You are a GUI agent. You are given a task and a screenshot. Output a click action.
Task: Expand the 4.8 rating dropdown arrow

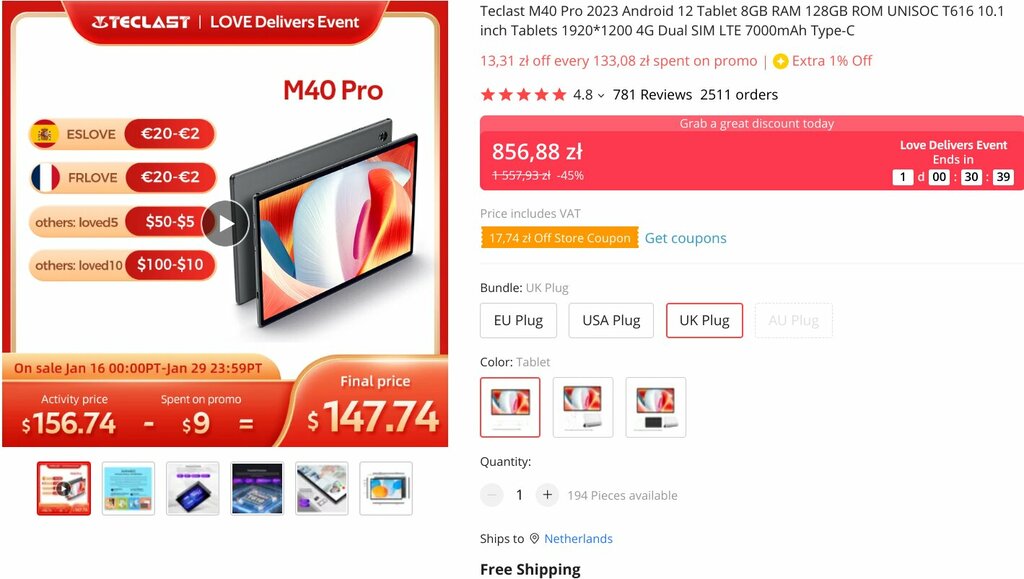(x=601, y=95)
